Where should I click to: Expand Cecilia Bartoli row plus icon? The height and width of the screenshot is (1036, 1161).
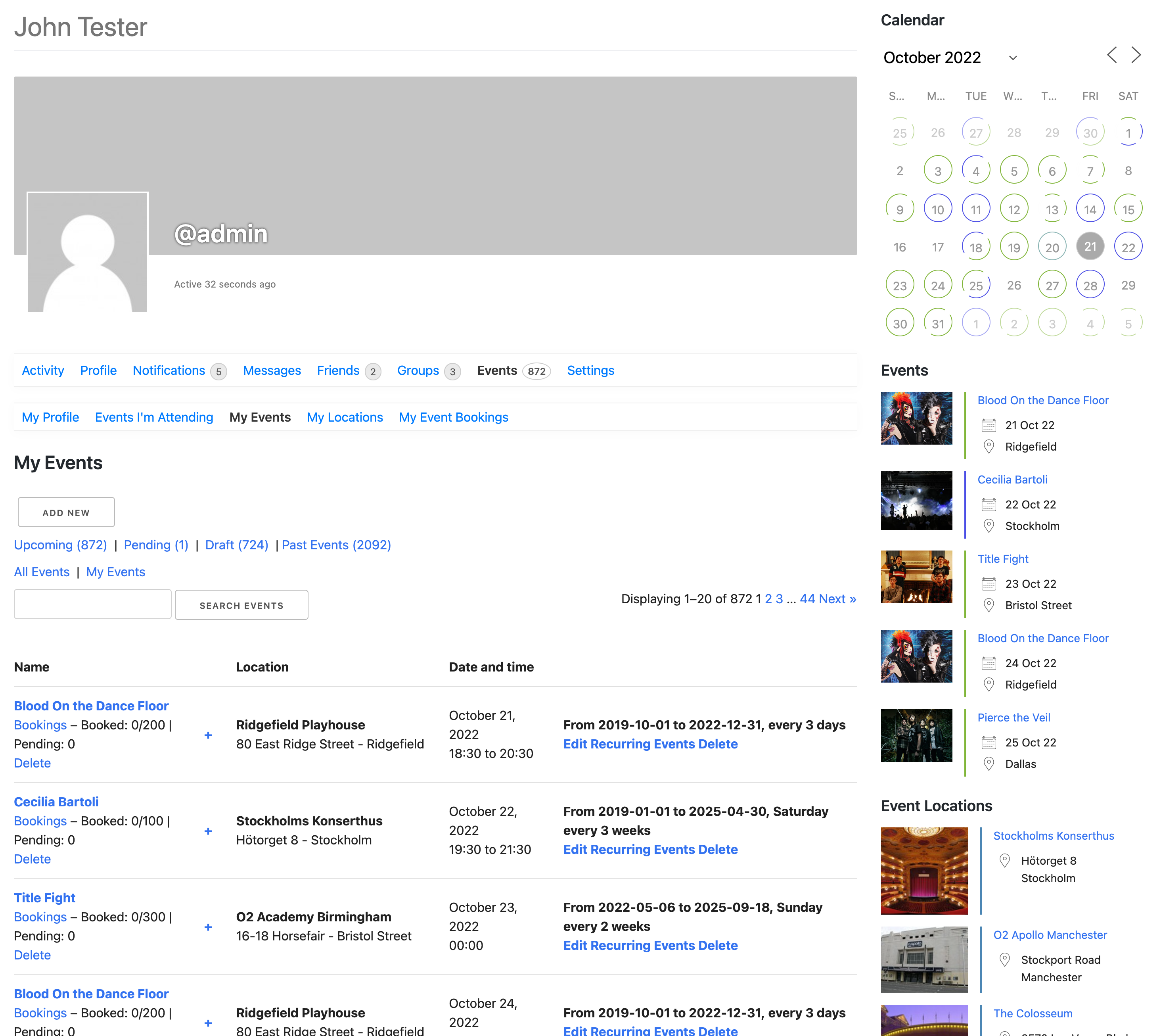[x=208, y=831]
